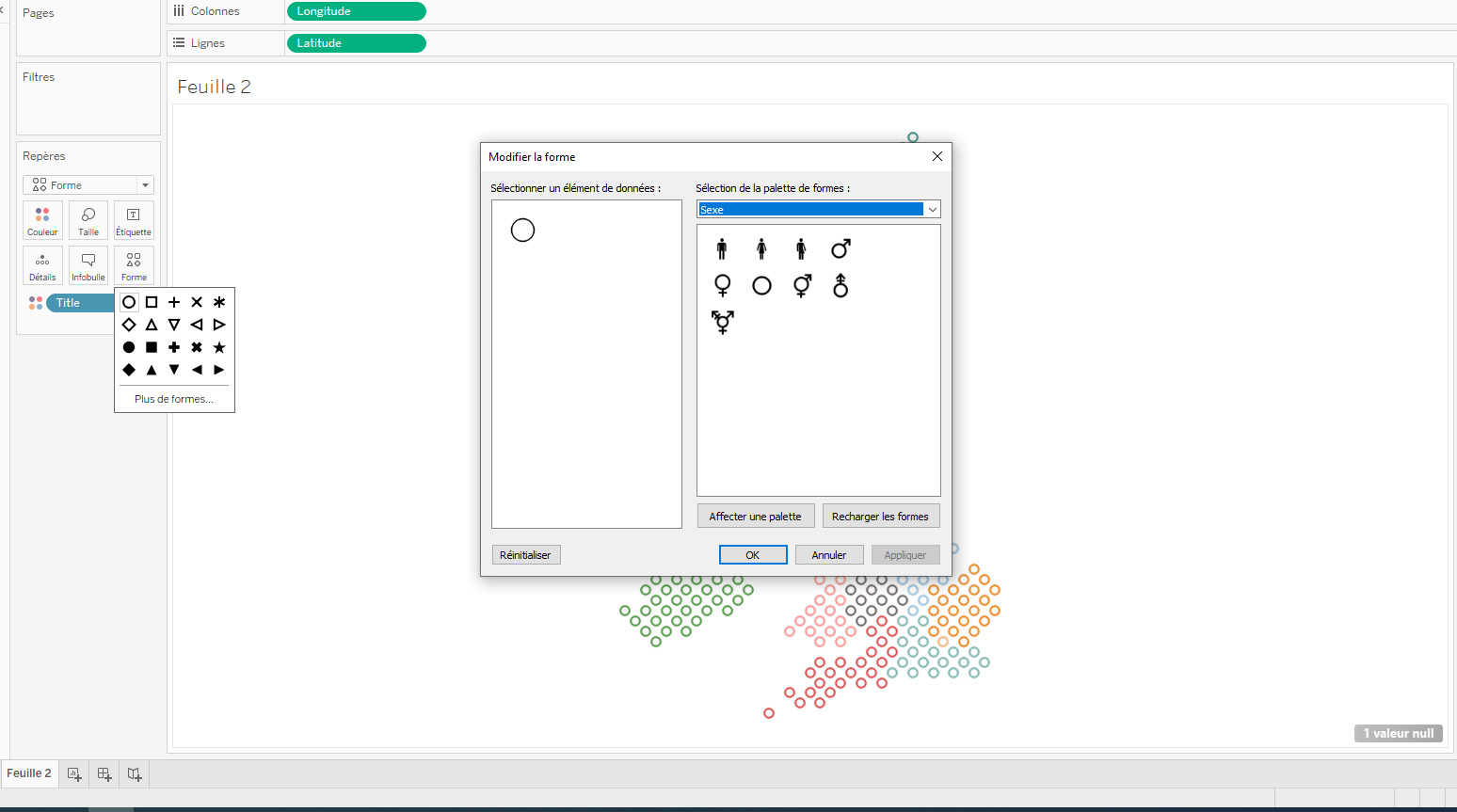Viewport: 1457px width, 812px height.
Task: Pick the half-man half-woman silhouette shape
Action: 801,248
